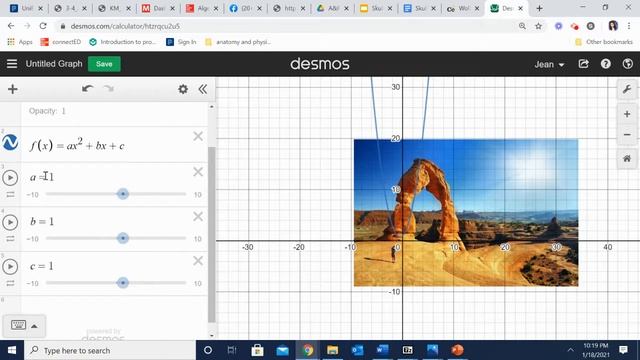Delete the f(x) expression
Image resolution: width=640 pixels, height=360 pixels.
click(198, 136)
